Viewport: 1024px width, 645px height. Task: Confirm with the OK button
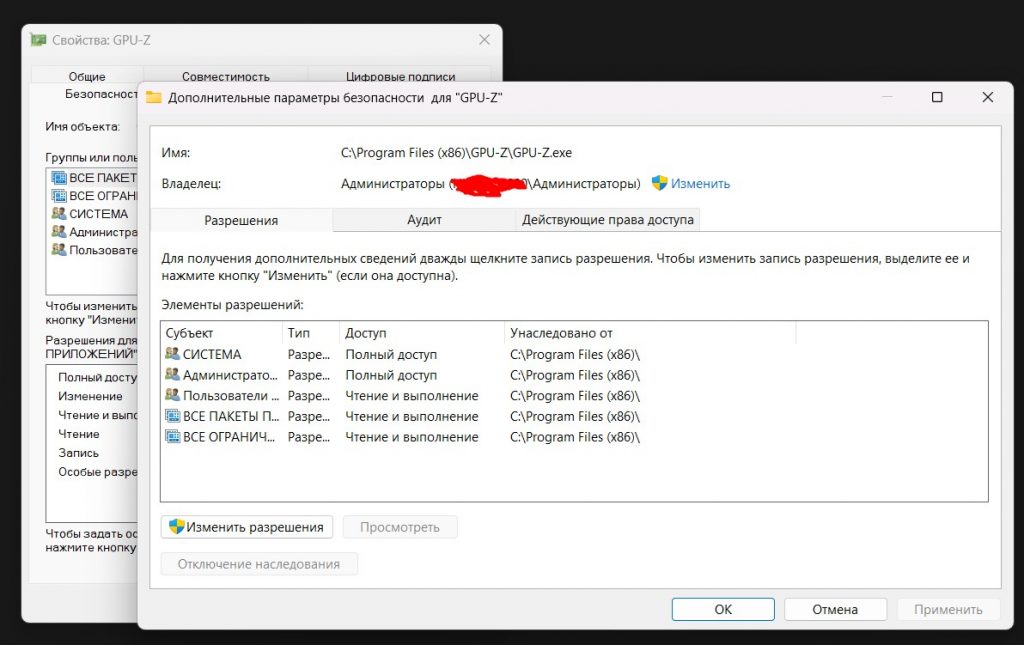(723, 609)
